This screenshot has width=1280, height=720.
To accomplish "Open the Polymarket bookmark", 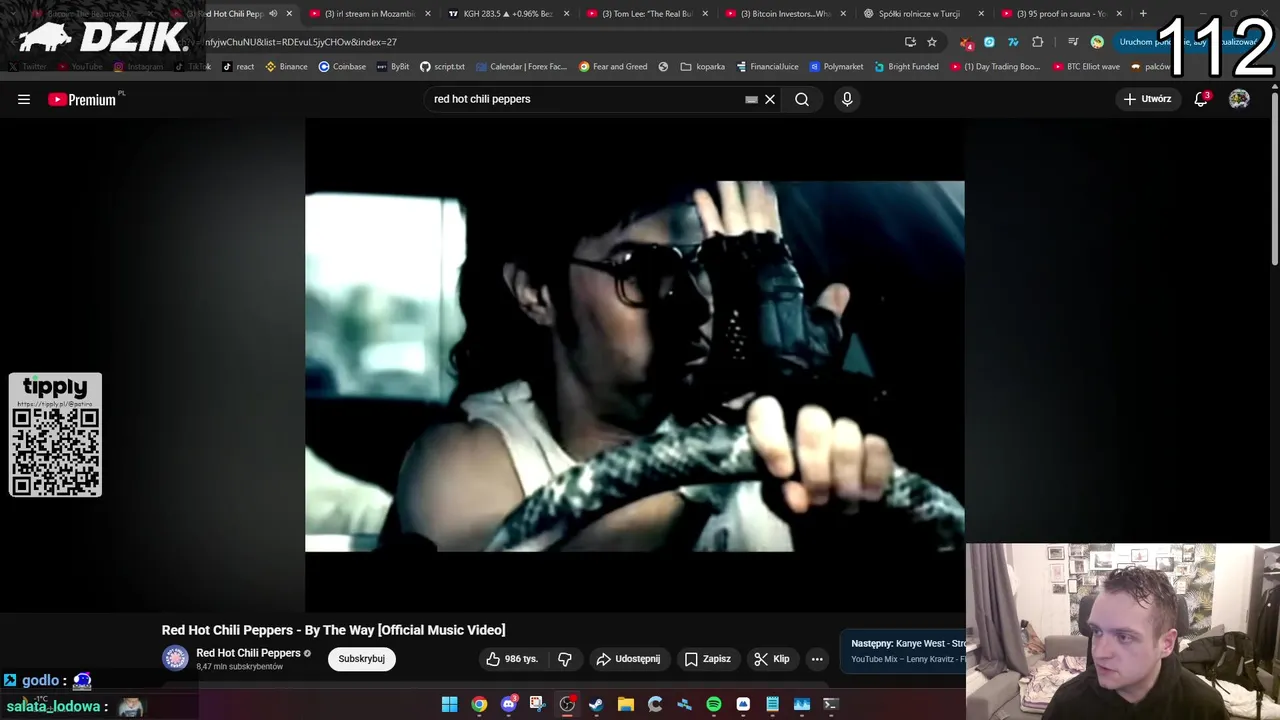I will point(836,67).
